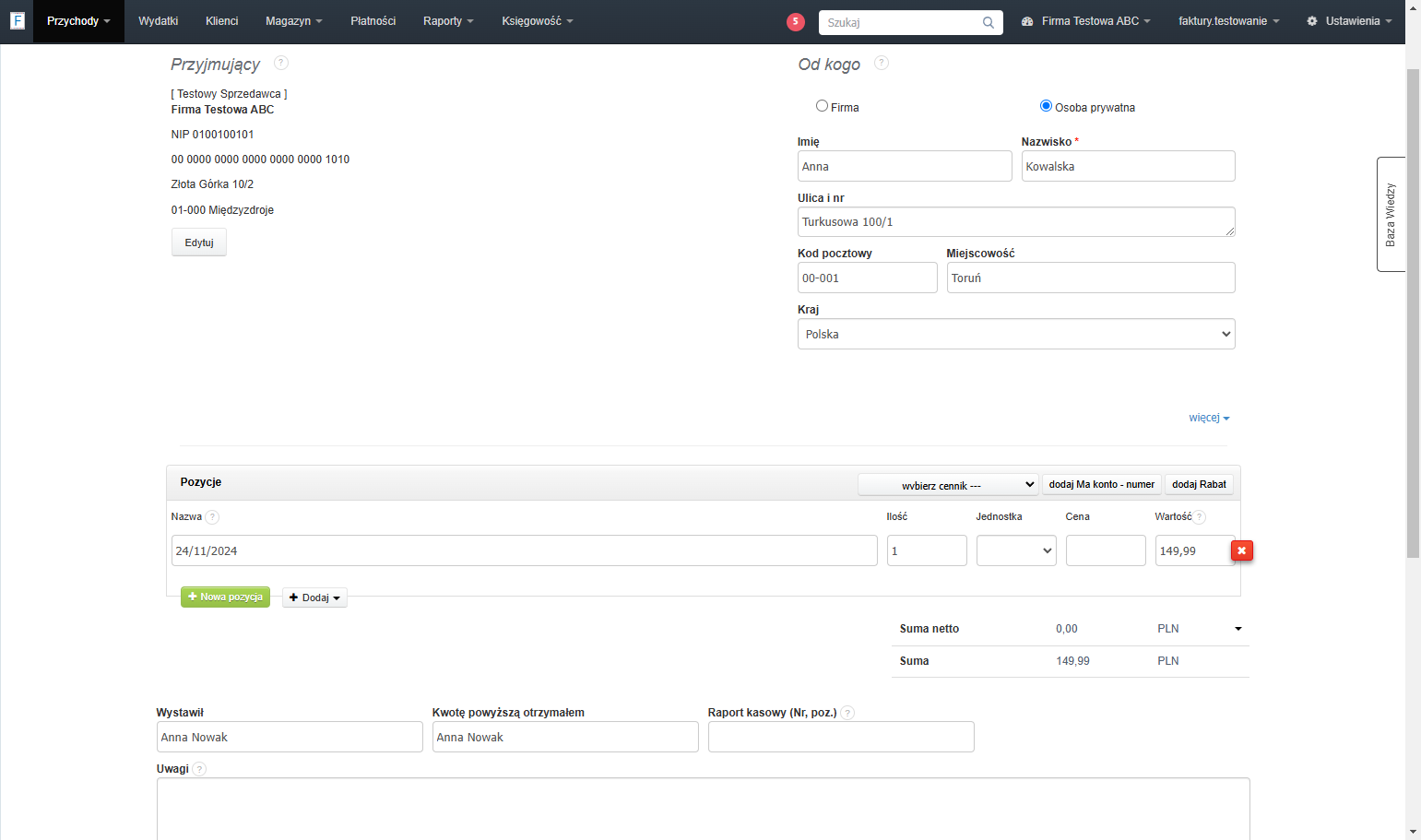1421x840 pixels.
Task: Expand the Dodaj dropdown button
Action: pos(314,597)
